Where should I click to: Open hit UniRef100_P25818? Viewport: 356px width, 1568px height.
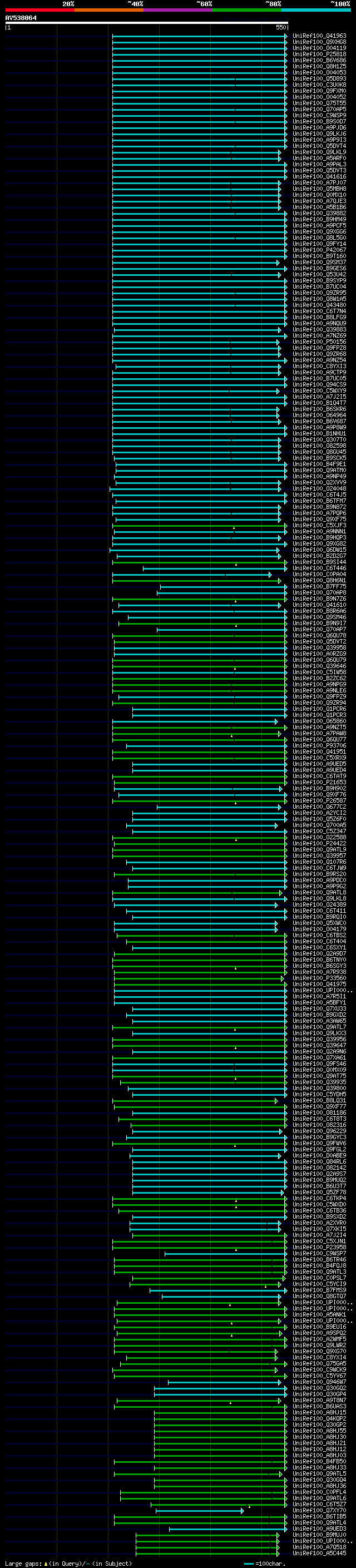(319, 54)
